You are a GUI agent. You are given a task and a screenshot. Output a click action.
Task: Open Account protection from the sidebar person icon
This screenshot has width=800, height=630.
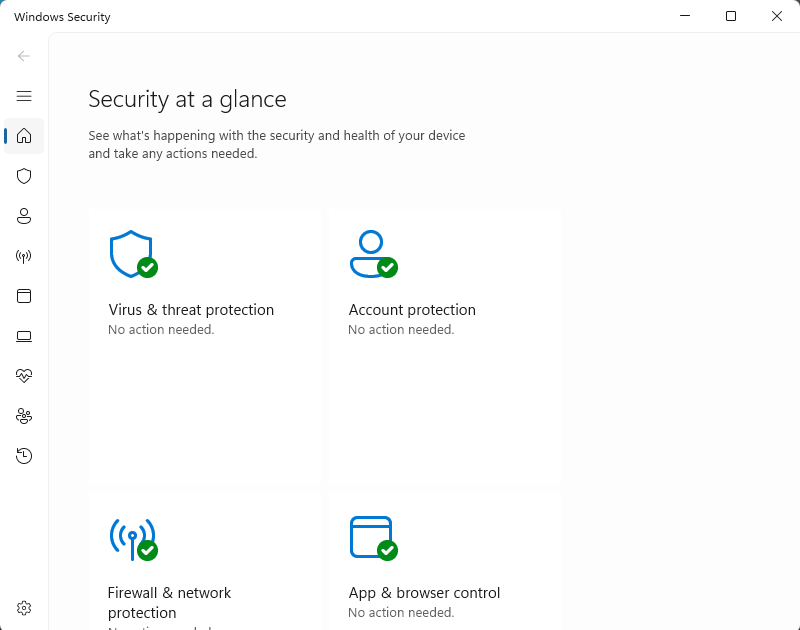click(x=24, y=216)
